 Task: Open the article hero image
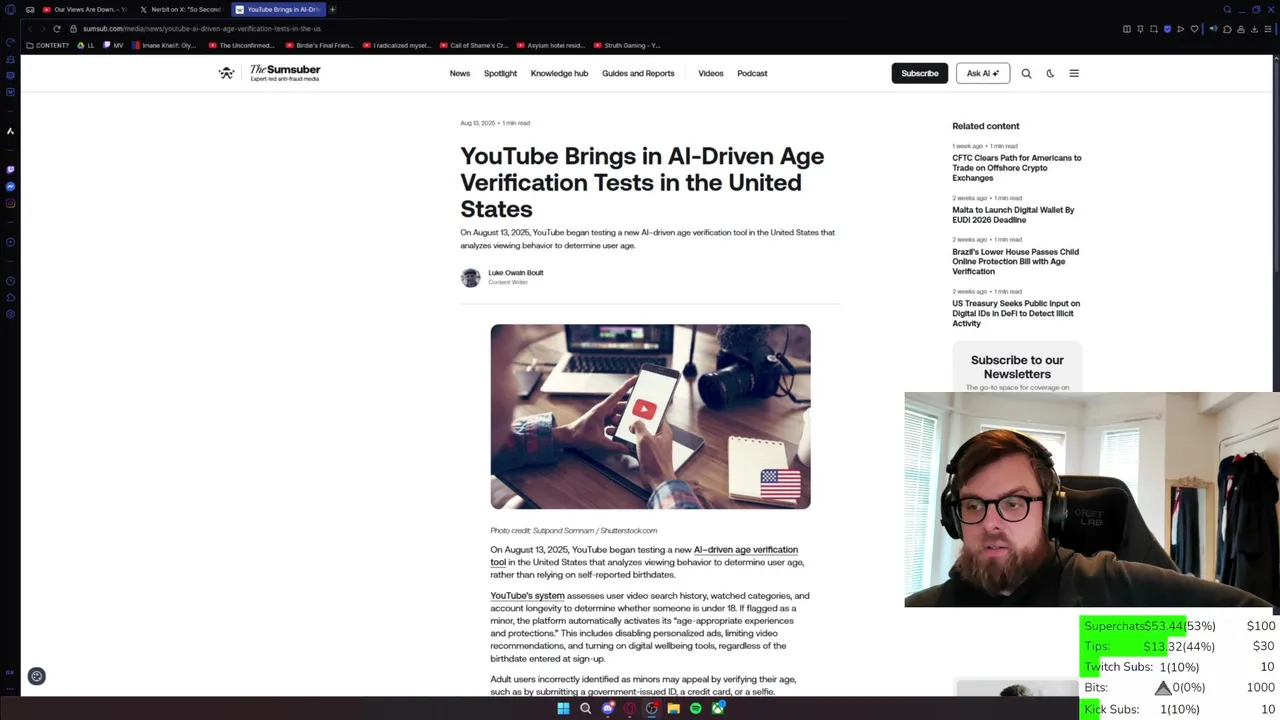[x=650, y=416]
